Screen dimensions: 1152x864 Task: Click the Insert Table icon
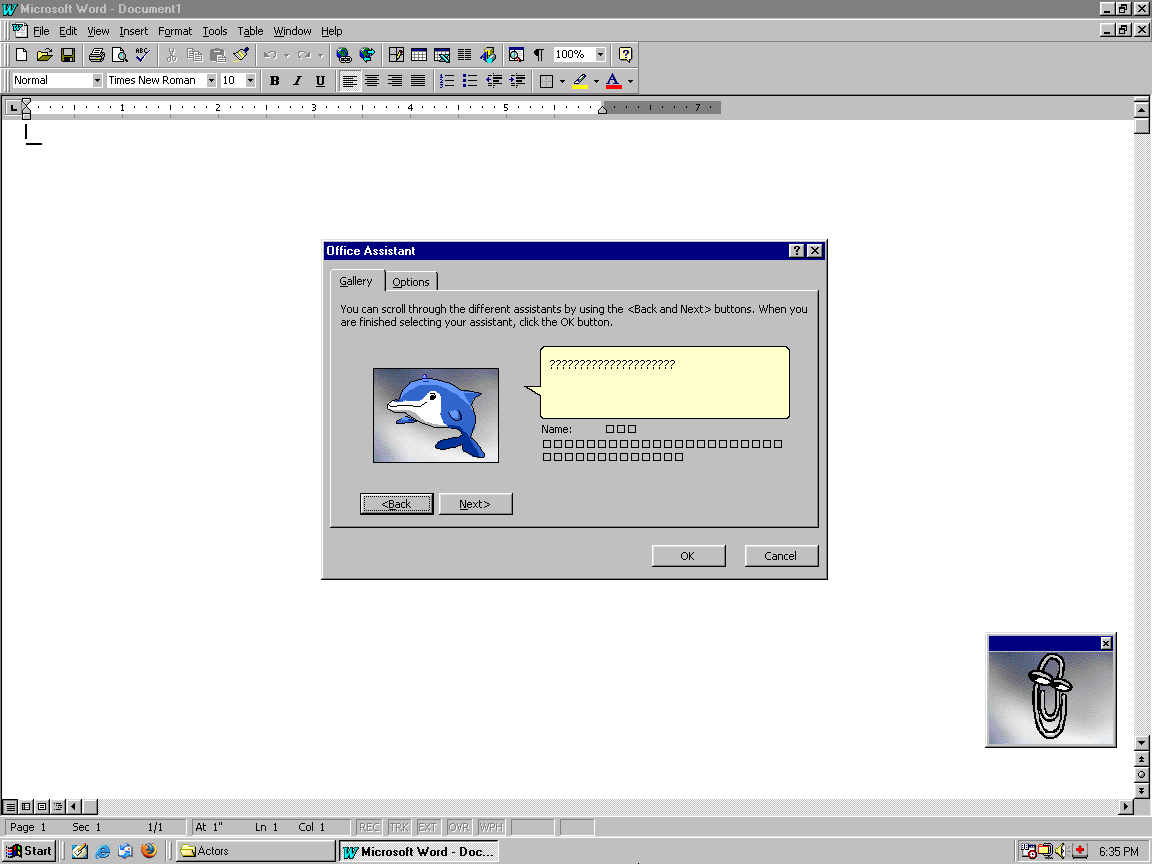[419, 55]
